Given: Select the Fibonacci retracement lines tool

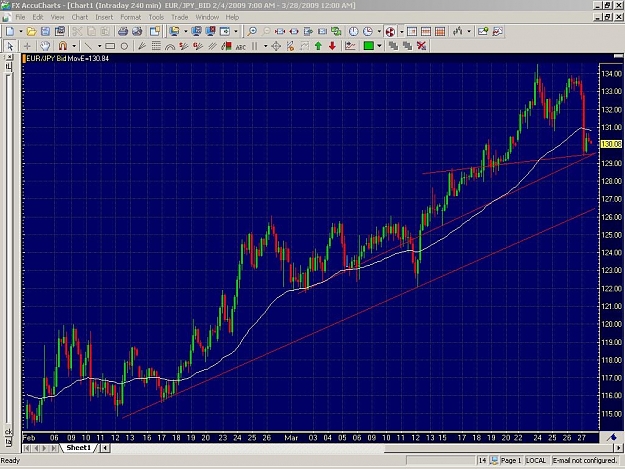Looking at the screenshot, I should pos(156,46).
